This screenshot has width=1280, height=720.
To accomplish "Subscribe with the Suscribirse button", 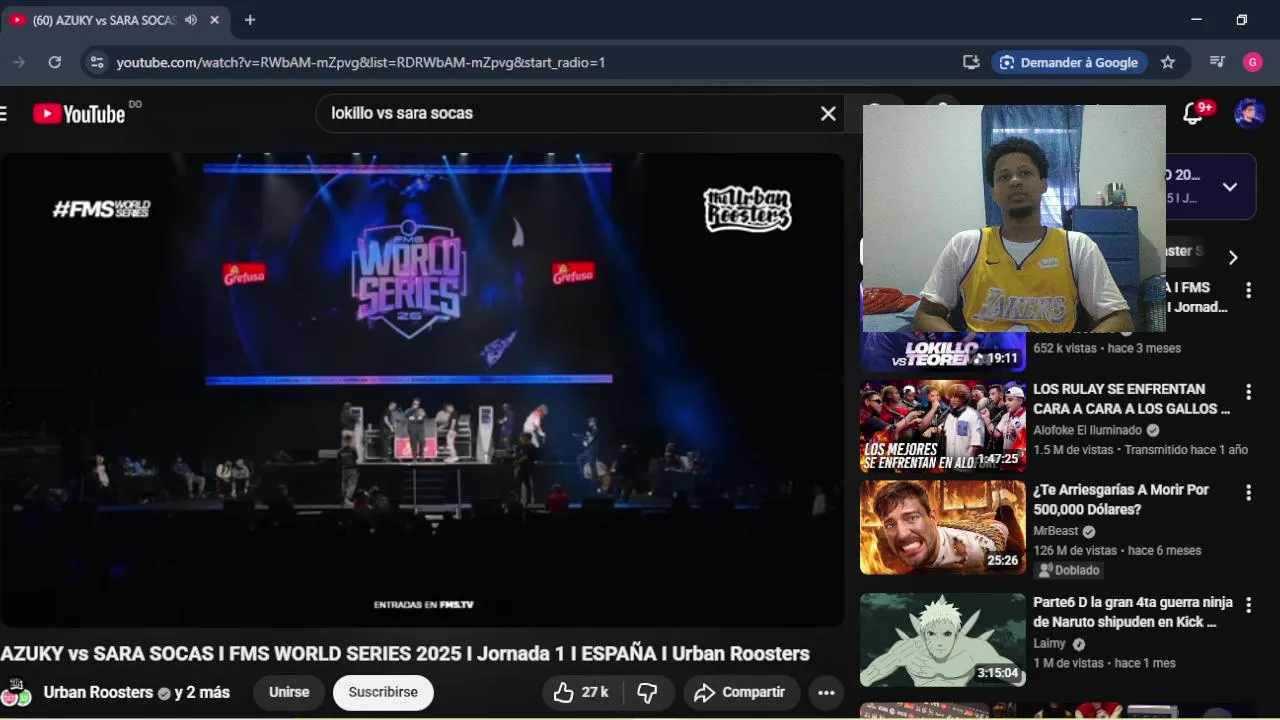I will coord(383,692).
